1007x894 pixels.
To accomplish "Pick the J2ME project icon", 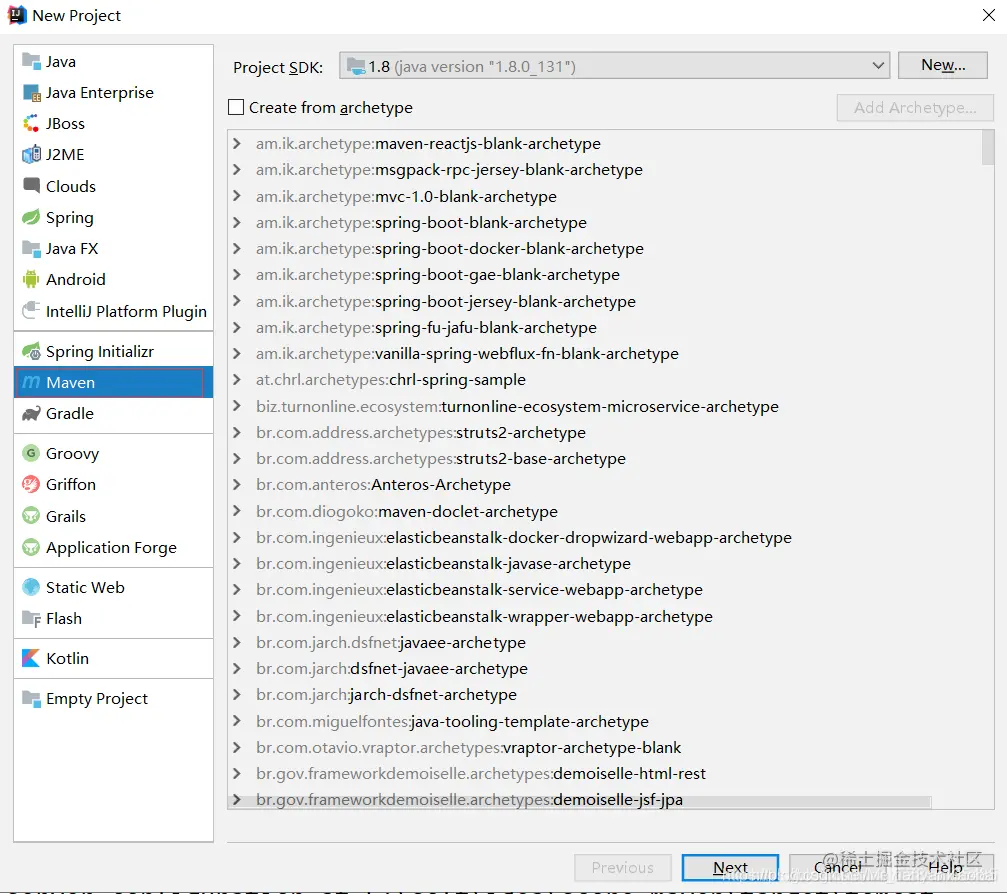I will click(31, 155).
